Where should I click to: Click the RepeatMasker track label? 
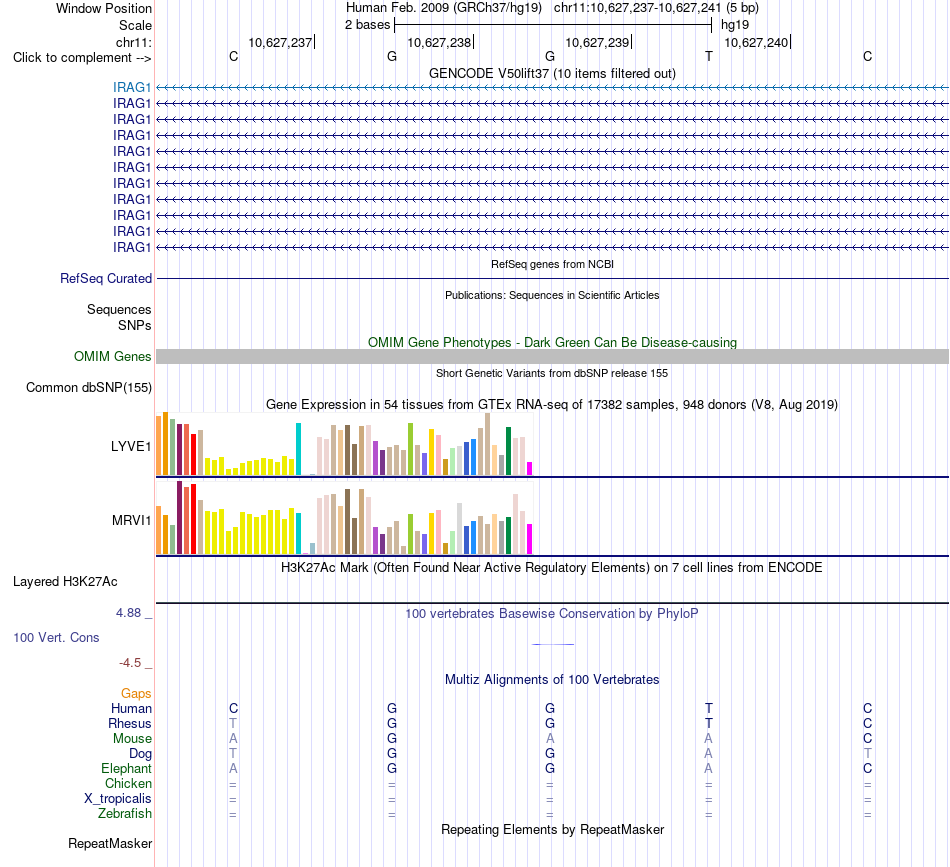pyautogui.click(x=110, y=843)
